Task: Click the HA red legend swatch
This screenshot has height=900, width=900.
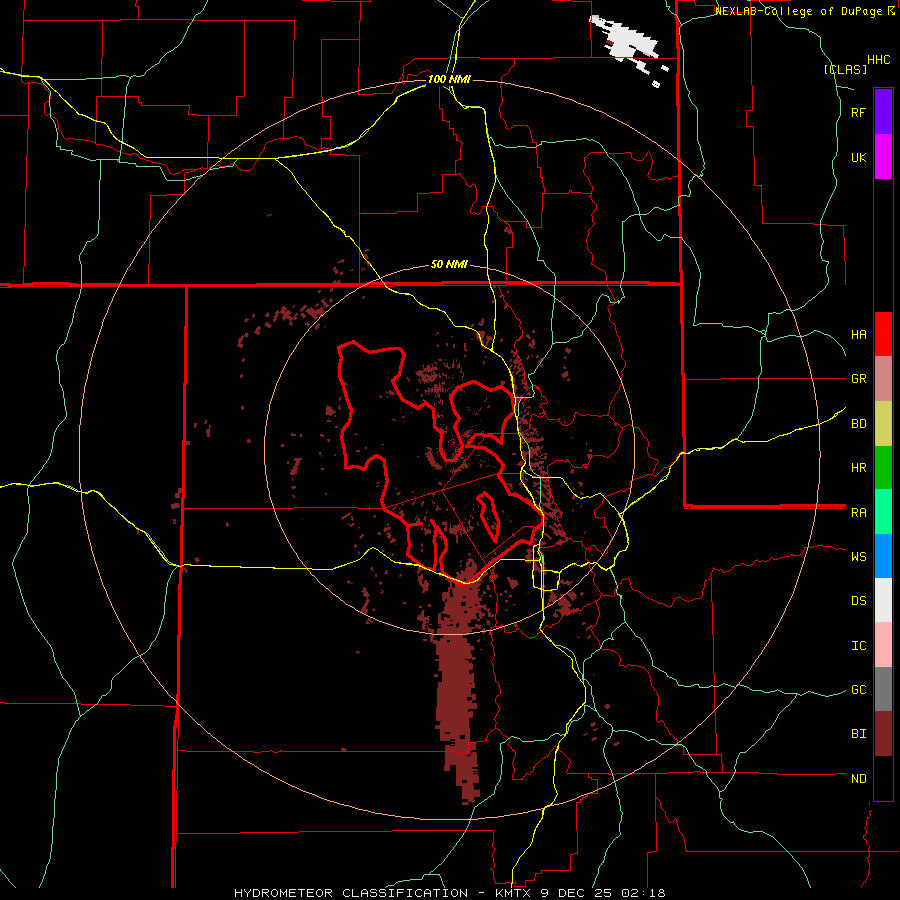Action: (883, 334)
